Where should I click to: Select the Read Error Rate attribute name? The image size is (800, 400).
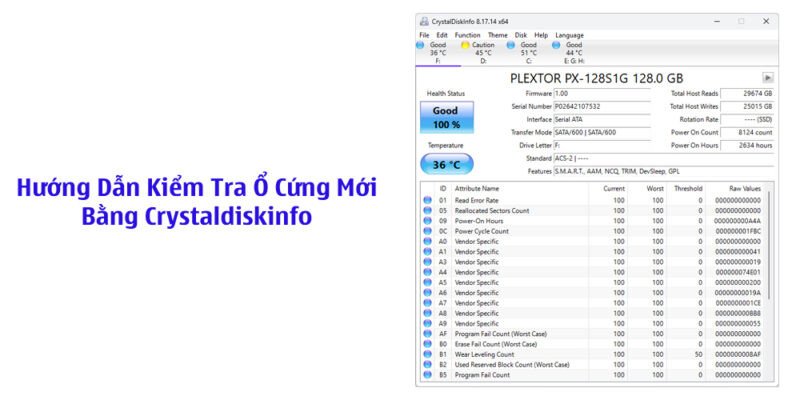[x=477, y=201]
